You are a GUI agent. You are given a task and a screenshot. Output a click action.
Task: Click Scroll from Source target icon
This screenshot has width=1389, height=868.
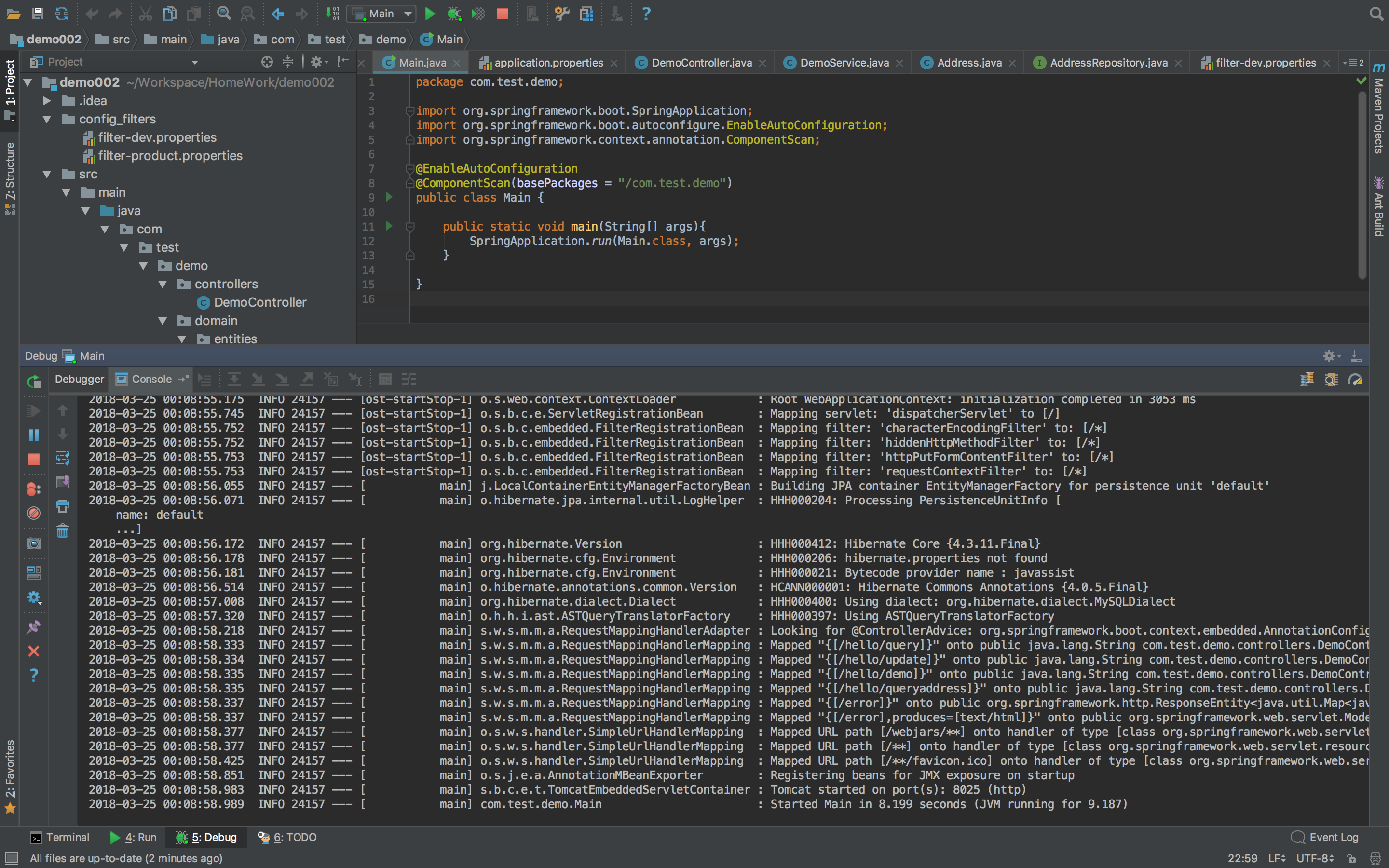[x=266, y=62]
